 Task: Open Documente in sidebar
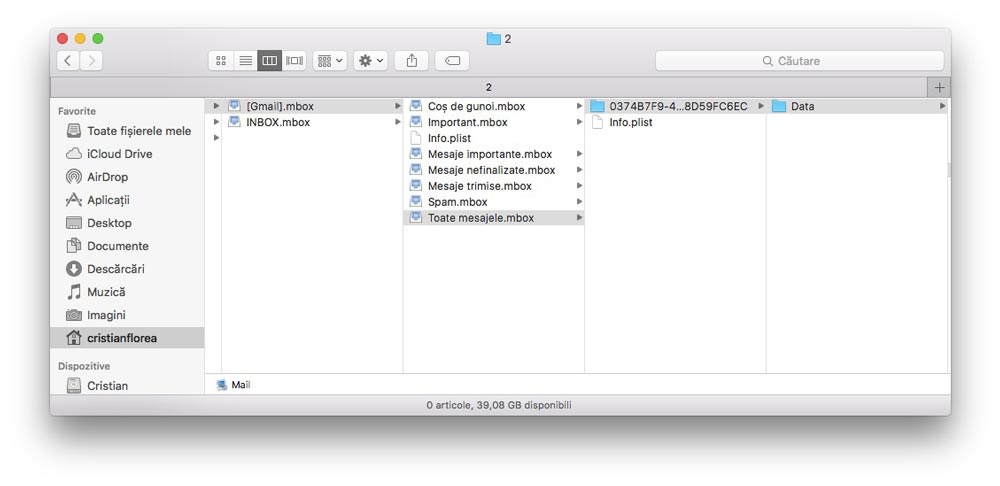(x=128, y=246)
